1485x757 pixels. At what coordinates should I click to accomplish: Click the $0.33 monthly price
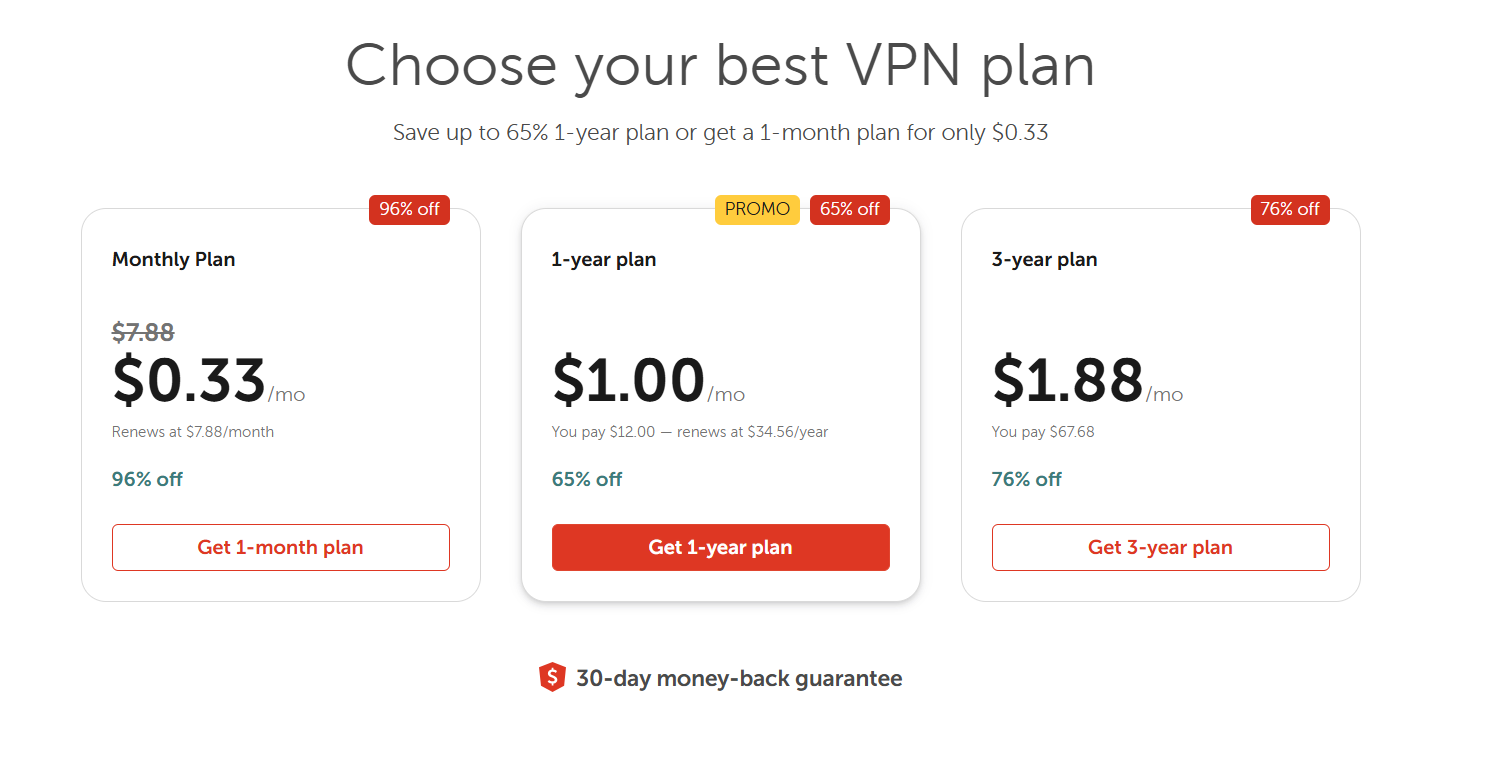[189, 381]
